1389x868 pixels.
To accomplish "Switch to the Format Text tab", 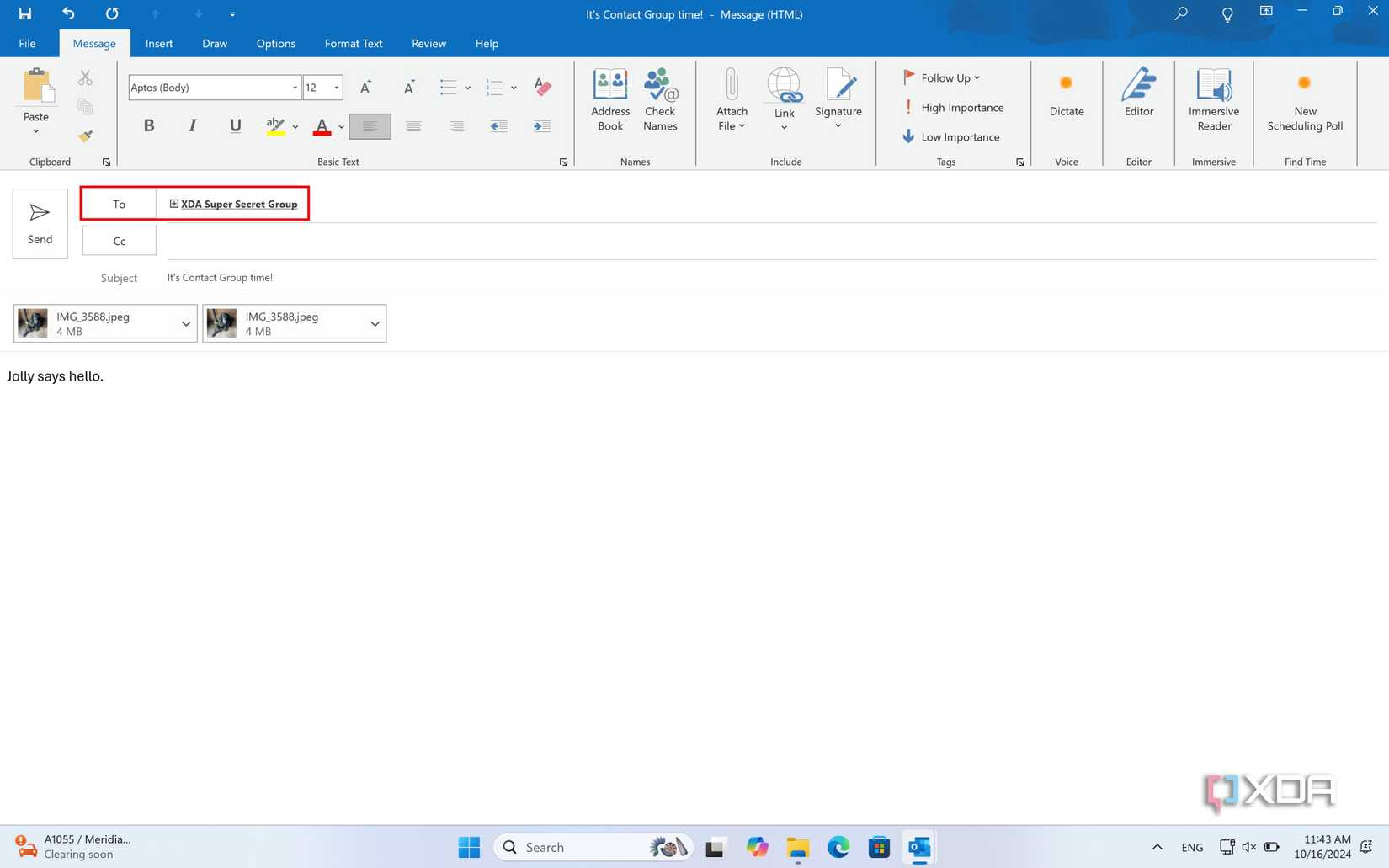I will (x=353, y=43).
